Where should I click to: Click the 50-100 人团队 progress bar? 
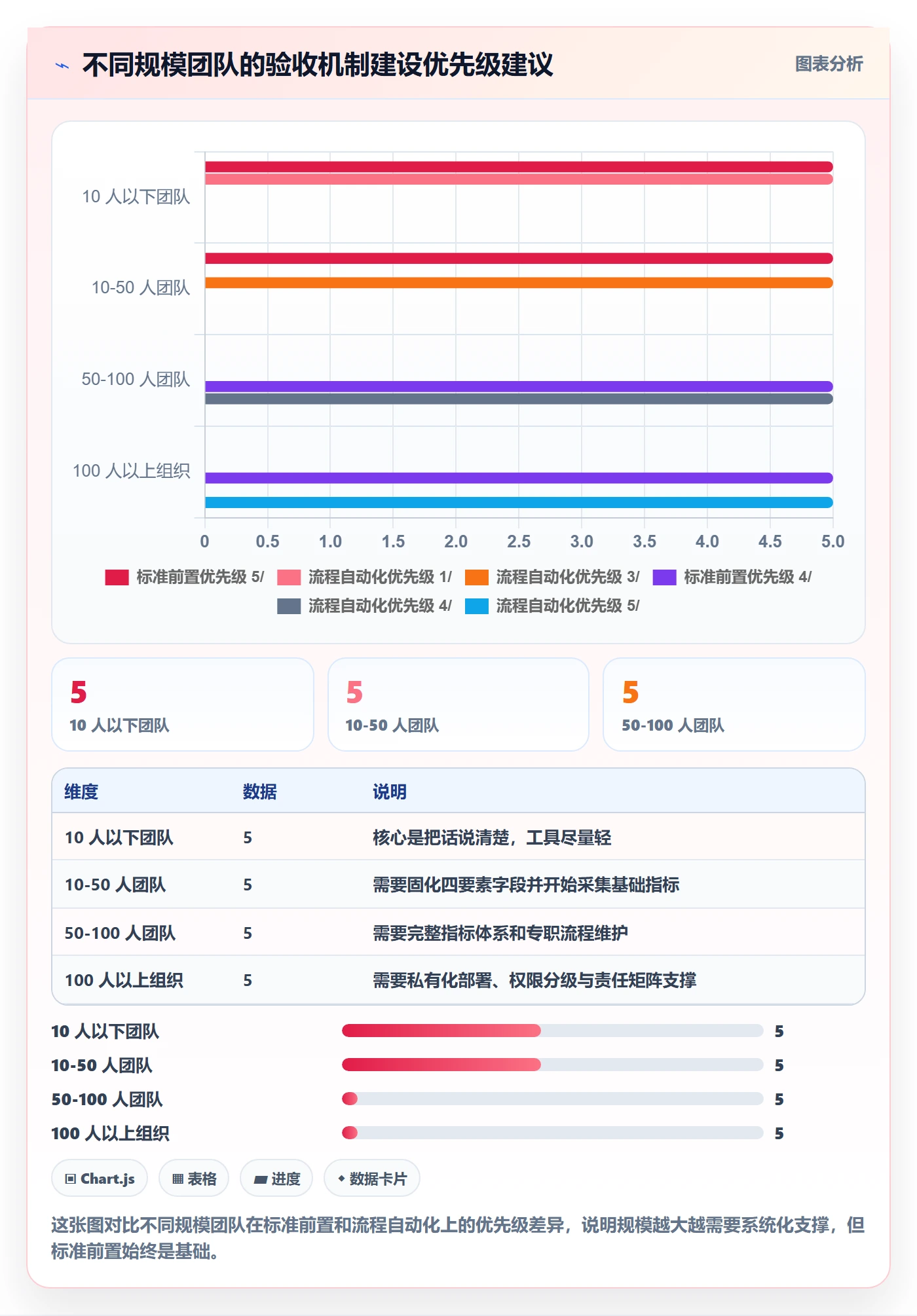click(x=552, y=1099)
